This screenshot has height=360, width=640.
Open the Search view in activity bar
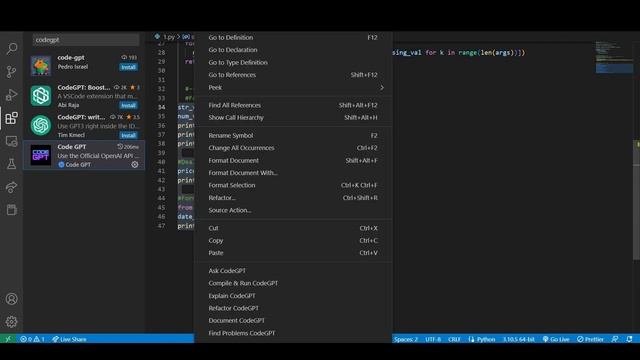tap(11, 49)
